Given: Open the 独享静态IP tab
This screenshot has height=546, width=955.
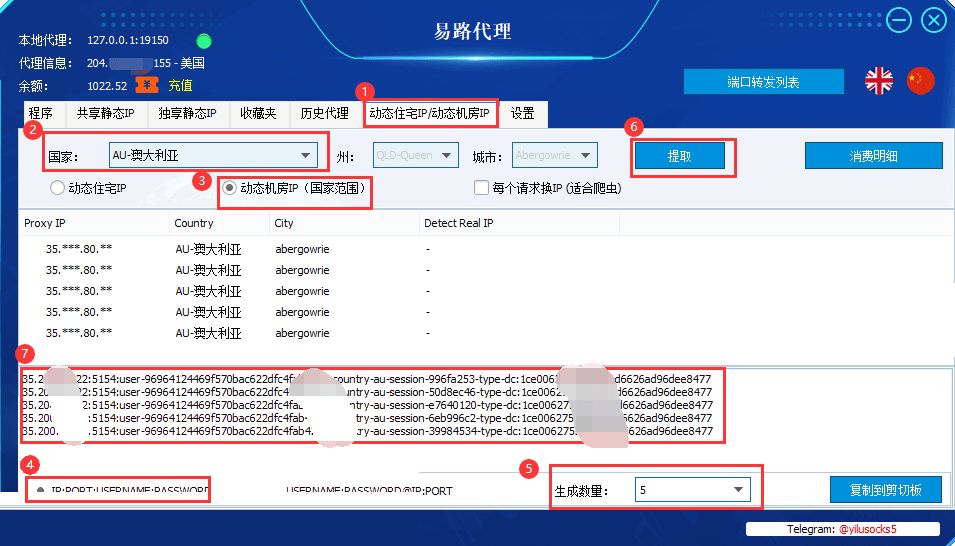Looking at the screenshot, I should click(x=187, y=113).
